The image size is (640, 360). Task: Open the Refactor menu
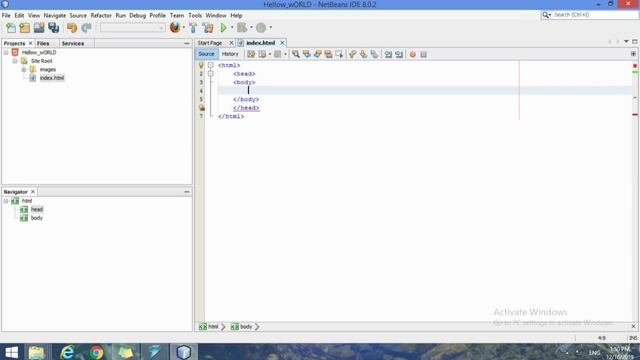coord(101,16)
